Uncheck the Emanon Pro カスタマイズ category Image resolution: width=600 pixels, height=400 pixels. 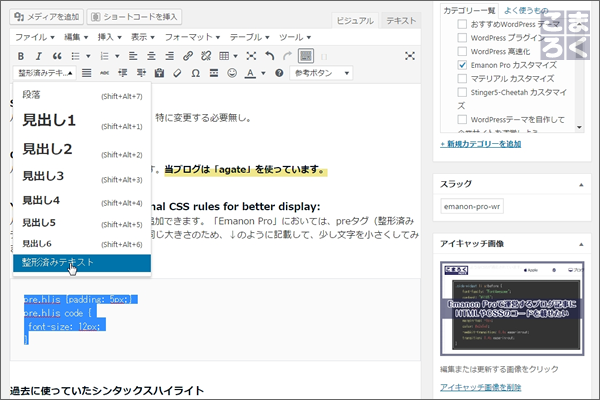point(462,65)
